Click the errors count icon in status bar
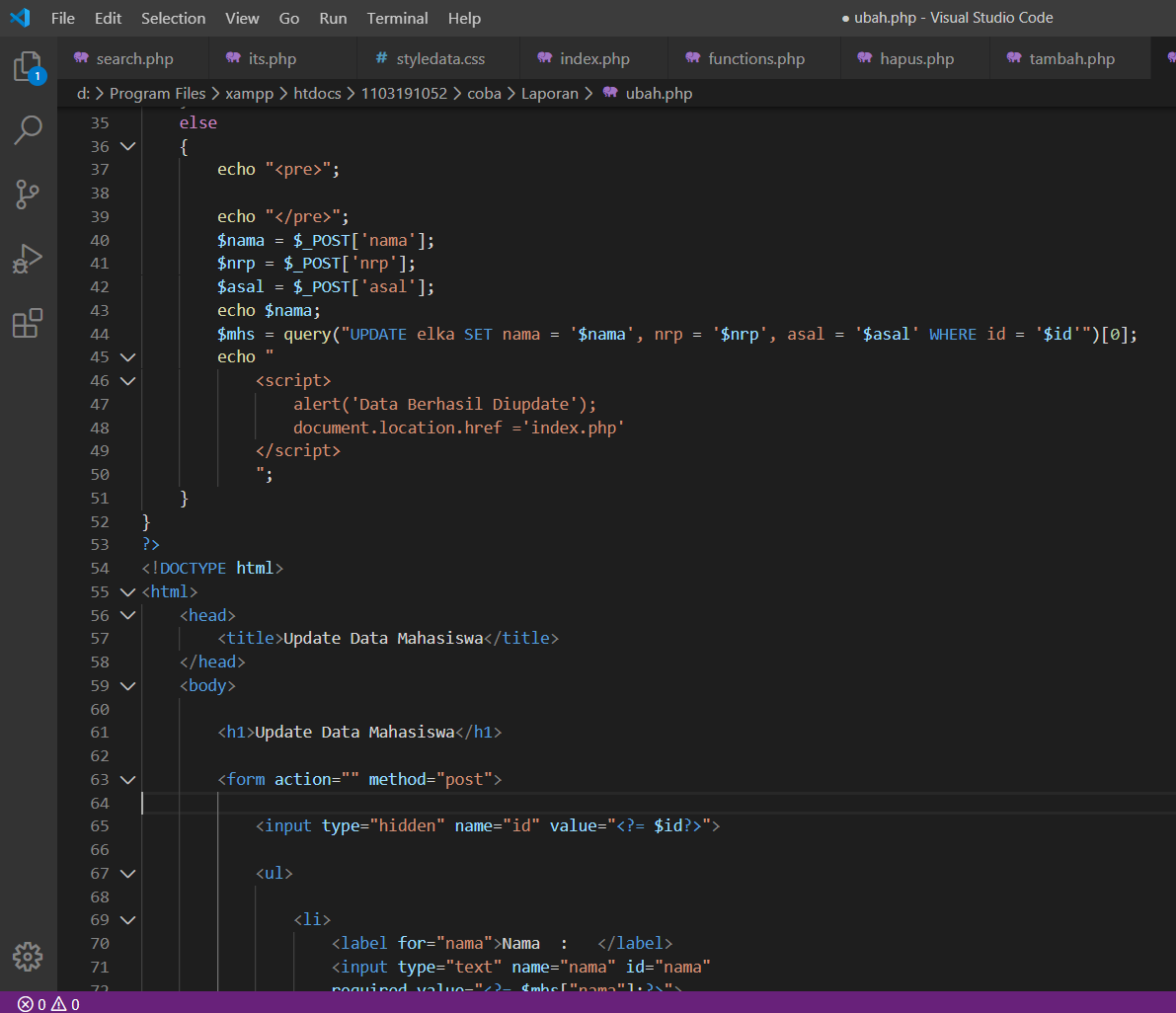The height and width of the screenshot is (1013, 1176). coord(26,1004)
